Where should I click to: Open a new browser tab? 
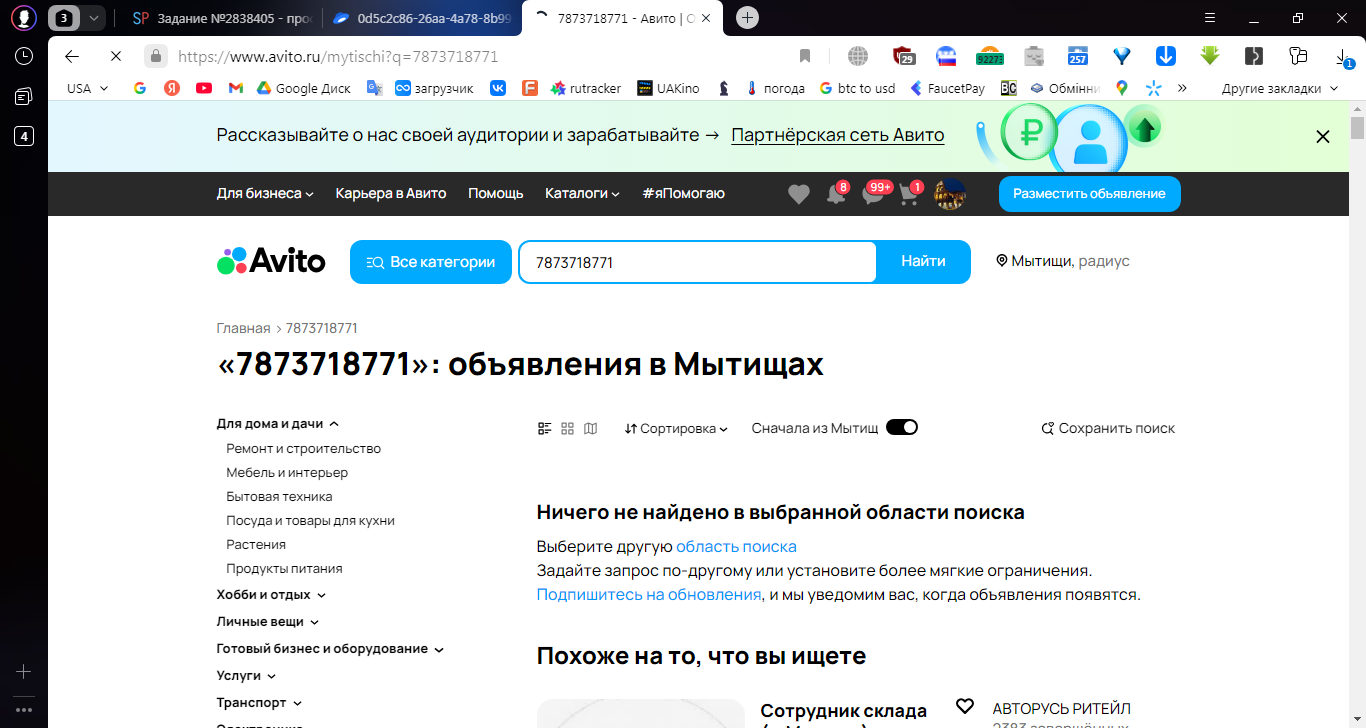click(747, 17)
